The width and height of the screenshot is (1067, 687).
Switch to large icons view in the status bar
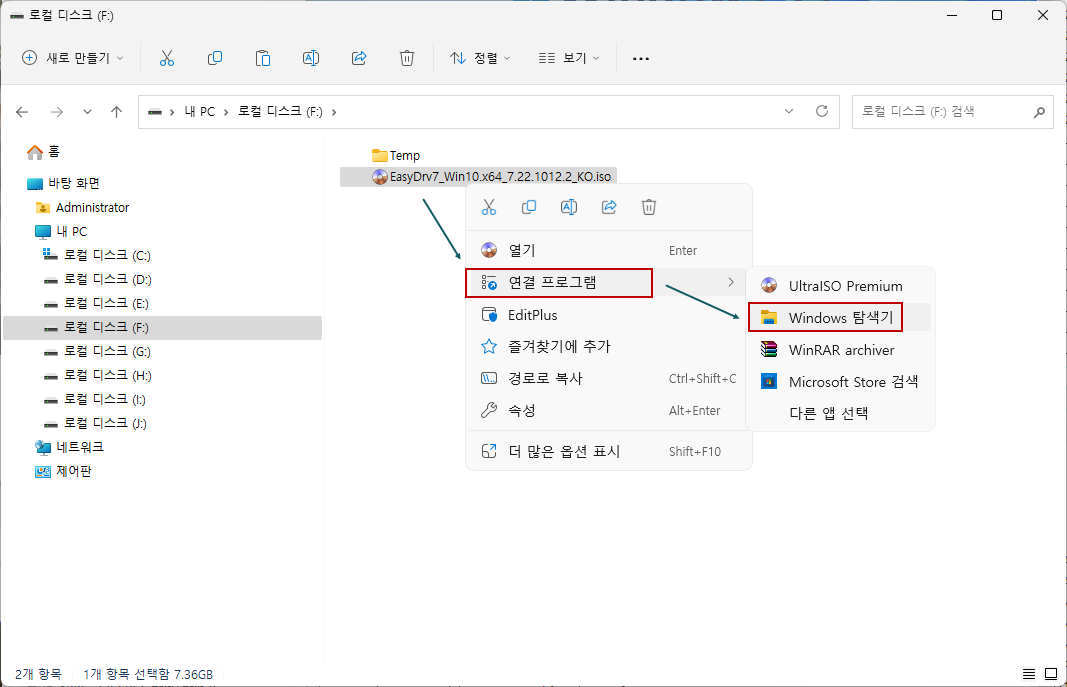point(1051,674)
